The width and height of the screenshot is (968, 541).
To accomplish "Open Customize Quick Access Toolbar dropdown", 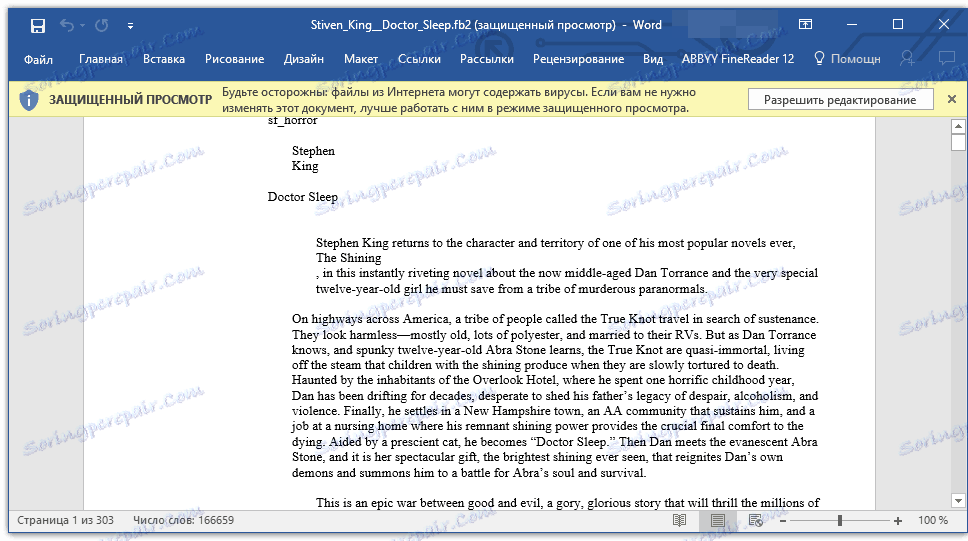I will click(x=130, y=26).
